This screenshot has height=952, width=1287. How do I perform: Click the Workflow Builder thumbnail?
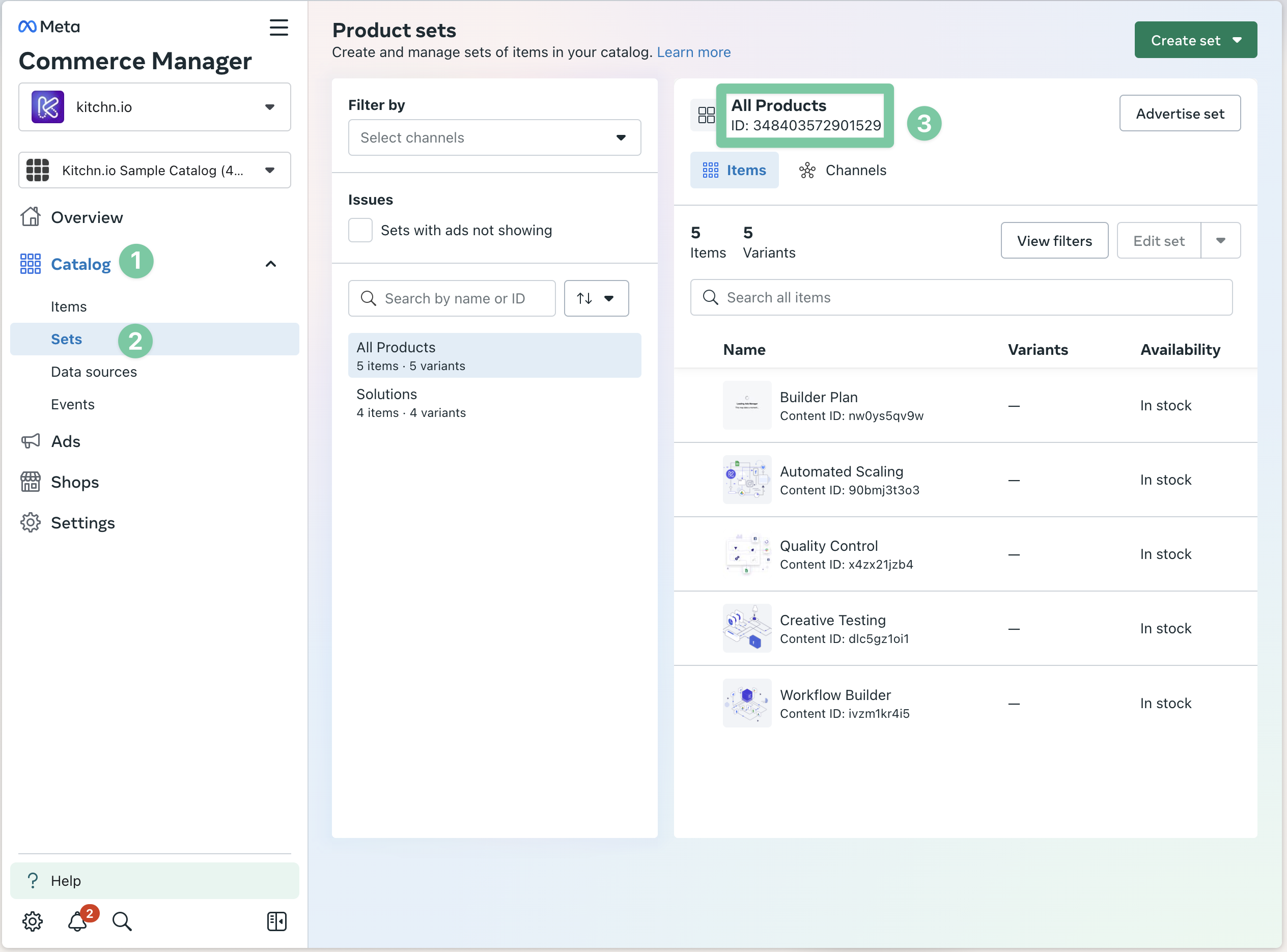coord(747,703)
